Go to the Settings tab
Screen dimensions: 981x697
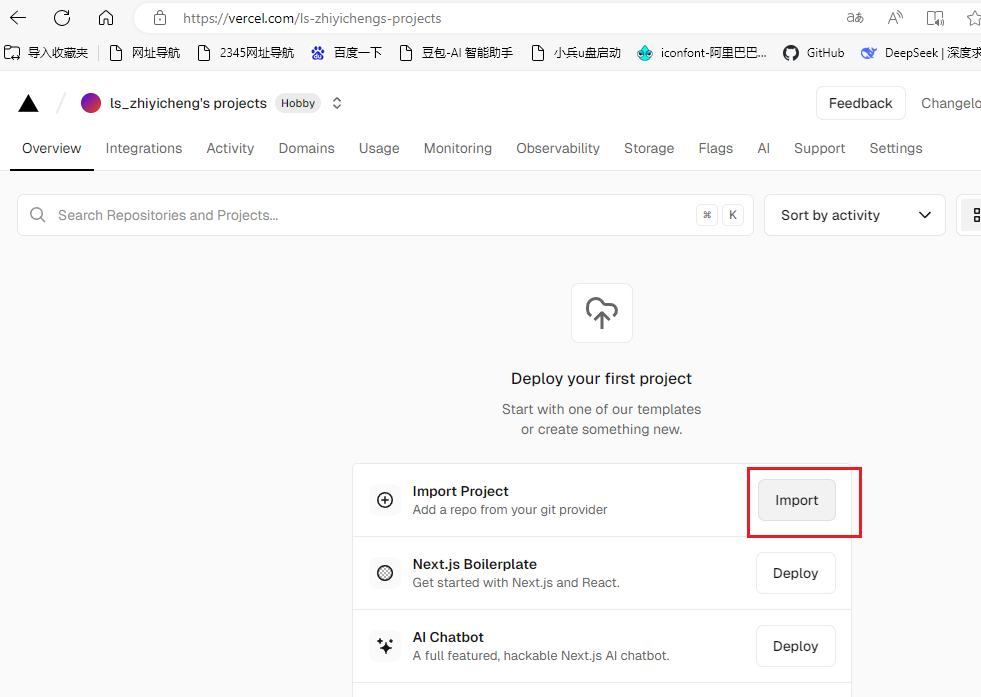click(896, 148)
